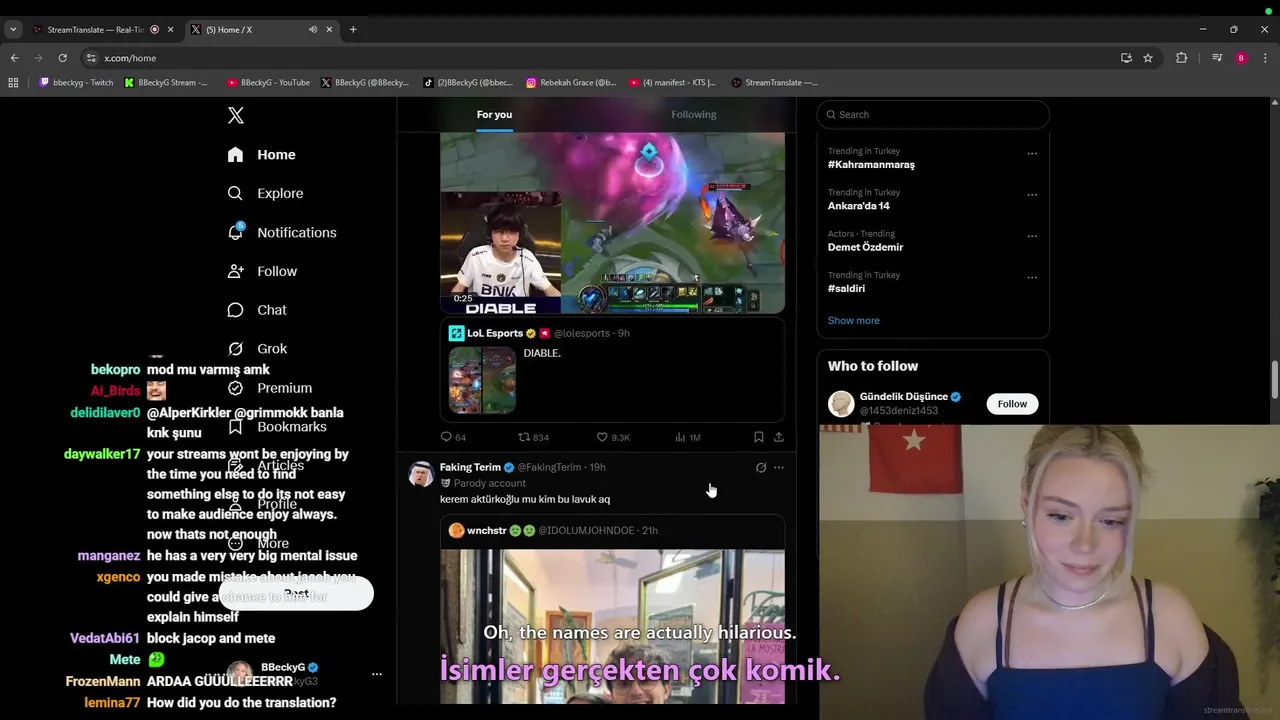Click the trending topic Demet Özdemir

coord(866,247)
